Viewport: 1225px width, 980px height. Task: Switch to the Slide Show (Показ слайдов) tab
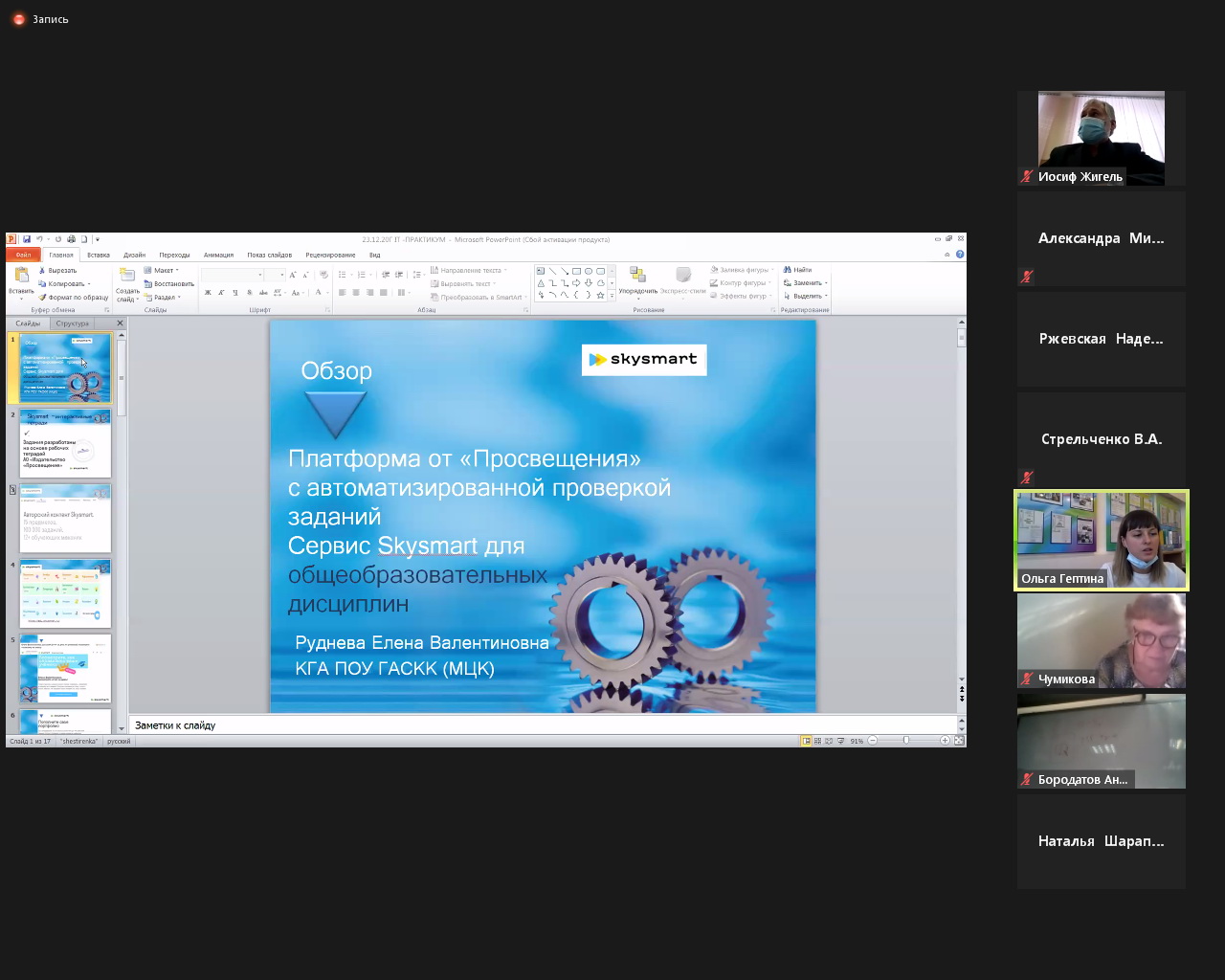tap(270, 255)
